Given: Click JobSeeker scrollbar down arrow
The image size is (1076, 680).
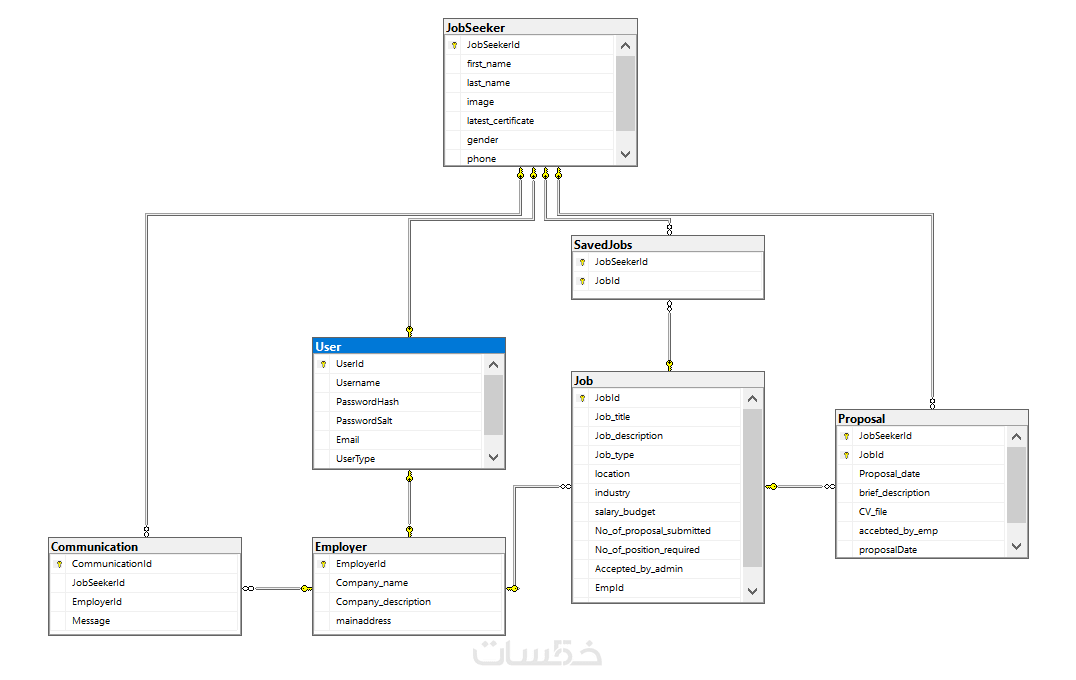Looking at the screenshot, I should pos(625,154).
